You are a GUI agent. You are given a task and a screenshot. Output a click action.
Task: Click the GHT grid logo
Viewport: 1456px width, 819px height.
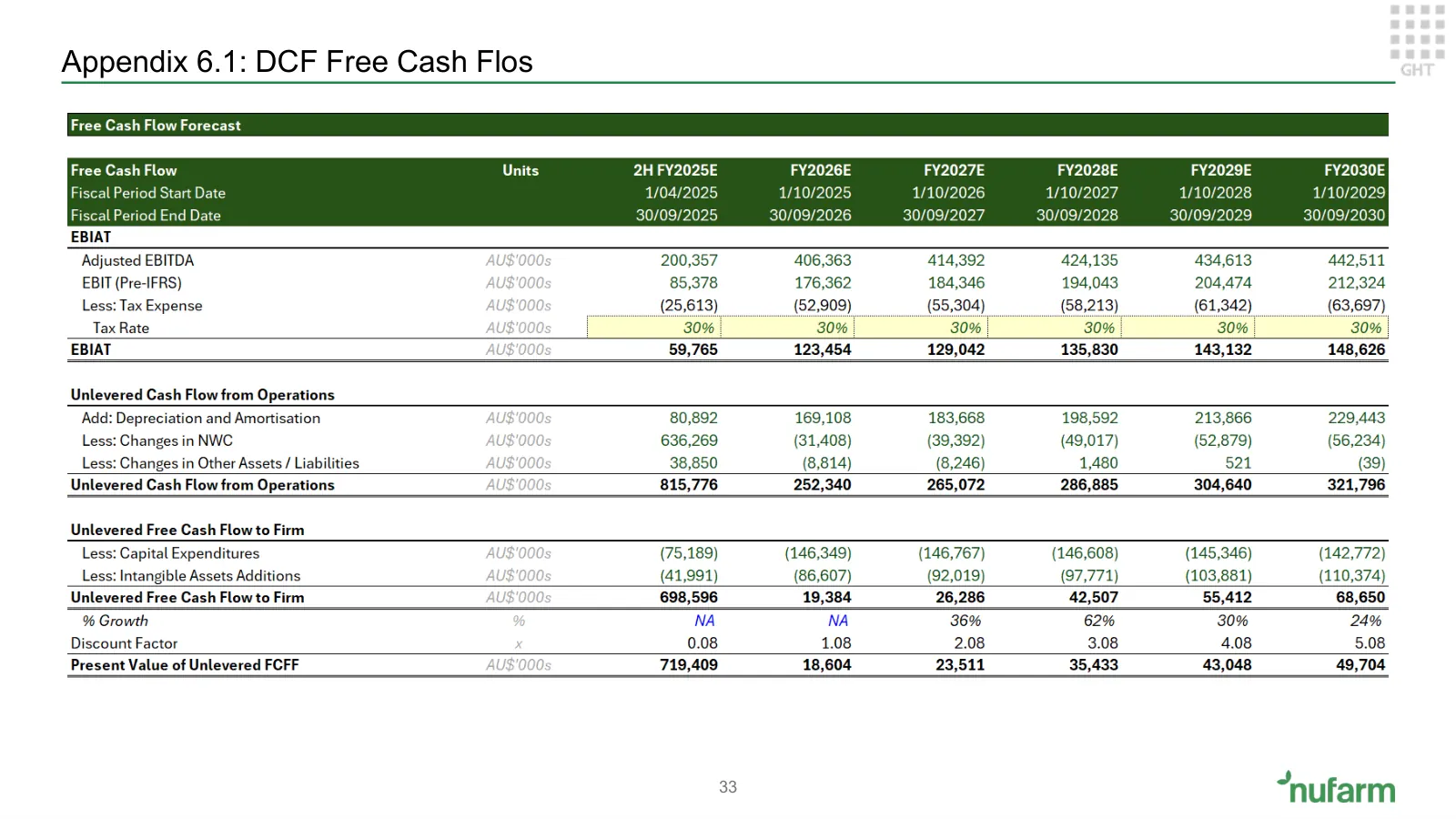tap(1418, 40)
